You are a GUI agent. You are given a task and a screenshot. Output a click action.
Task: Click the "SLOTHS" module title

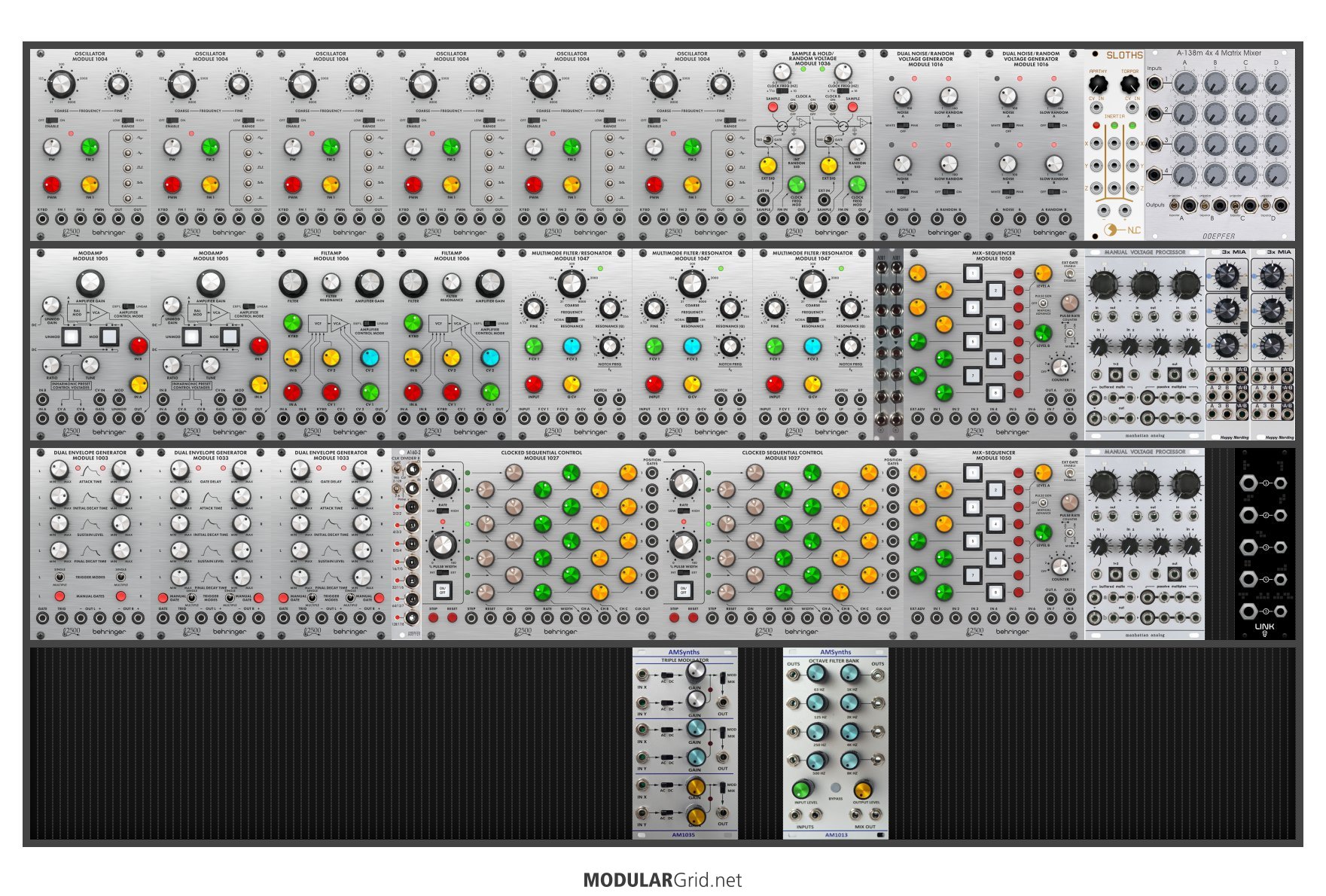coord(1124,55)
